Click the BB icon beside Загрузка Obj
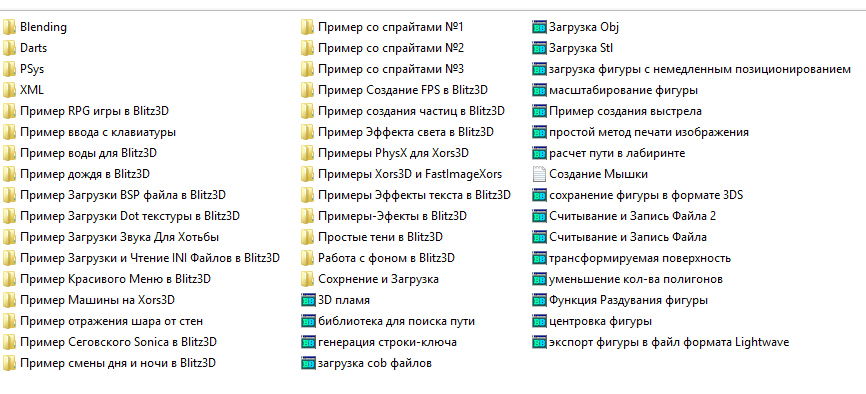The image size is (866, 394). (x=539, y=27)
